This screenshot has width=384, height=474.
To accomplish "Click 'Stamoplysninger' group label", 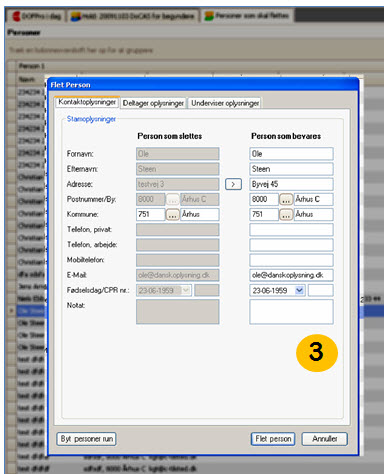I will pyautogui.click(x=91, y=119).
